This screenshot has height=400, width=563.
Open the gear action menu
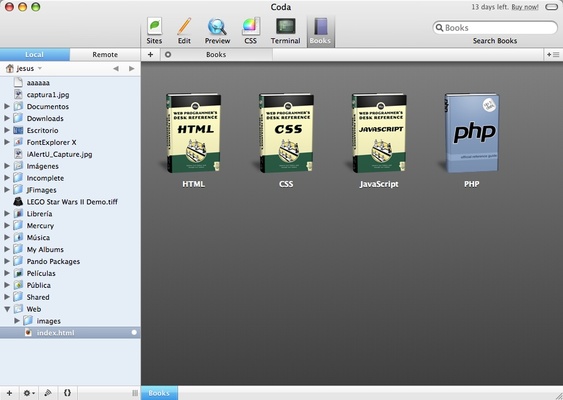click(29, 393)
